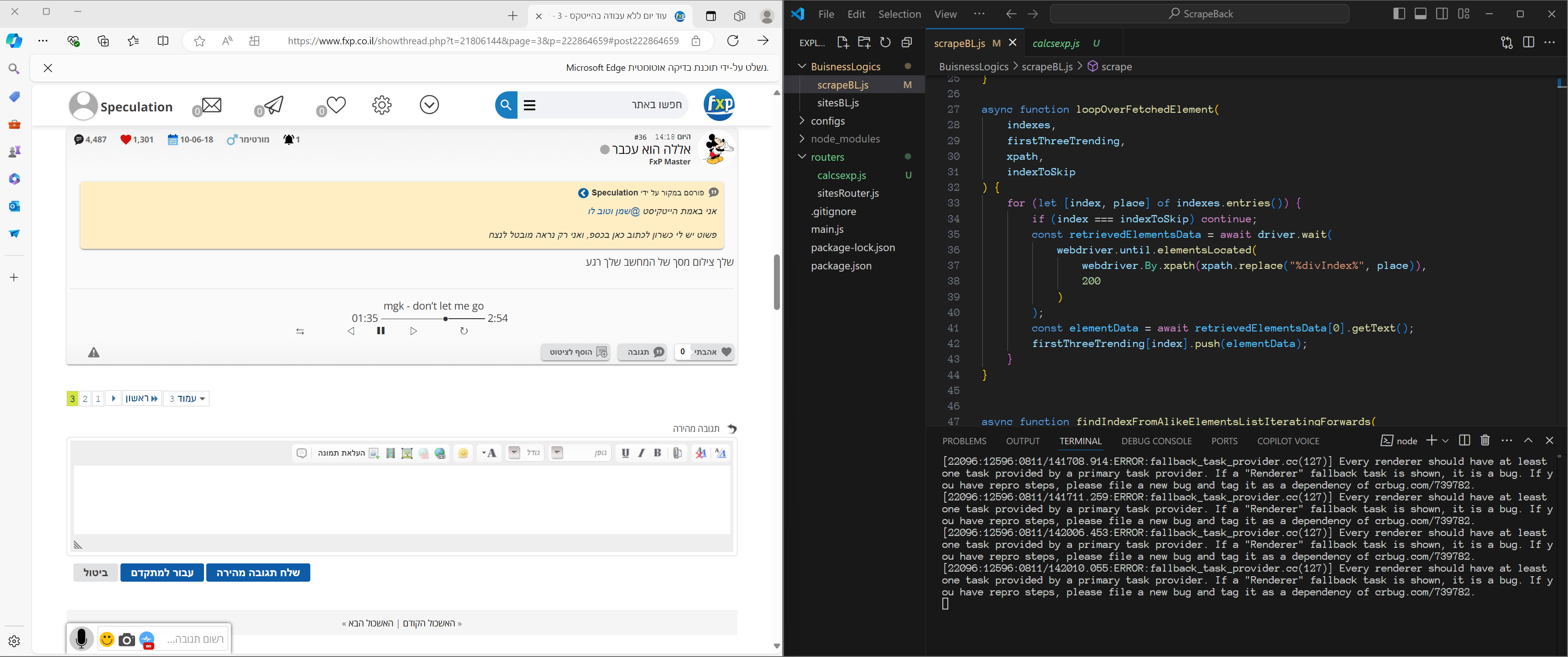Open the private messages envelope icon
Viewport: 1568px width, 657px height.
pyautogui.click(x=211, y=105)
